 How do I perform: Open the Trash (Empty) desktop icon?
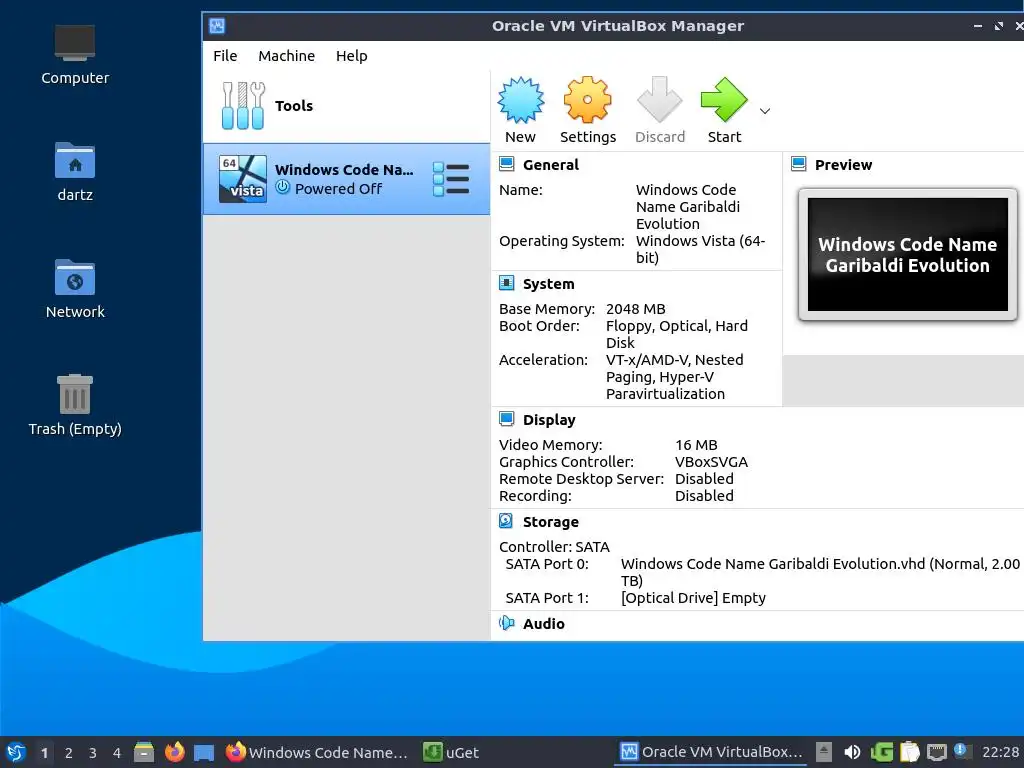(75, 405)
